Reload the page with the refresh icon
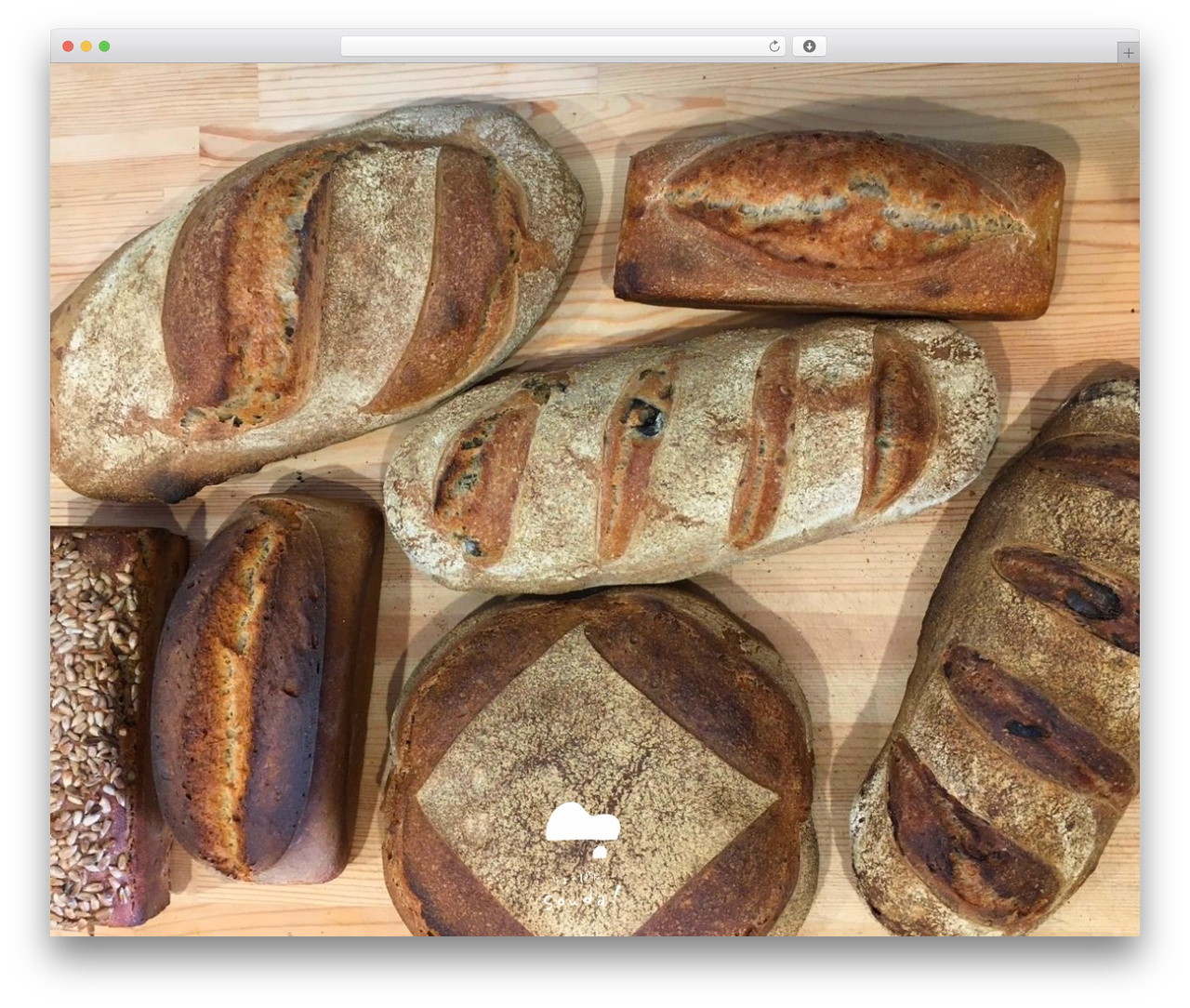Image resolution: width=1190 pixels, height=1008 pixels. pos(773,46)
